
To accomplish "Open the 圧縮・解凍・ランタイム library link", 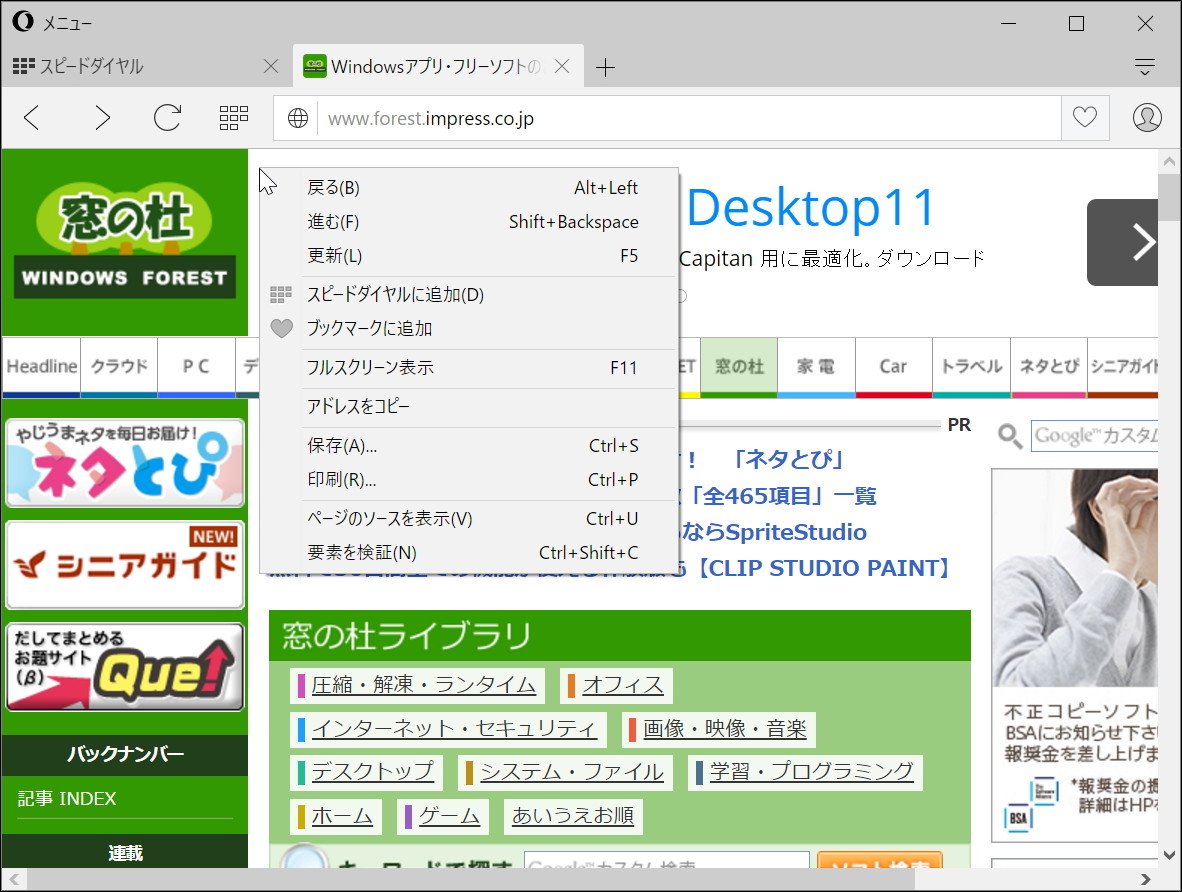I will (x=424, y=684).
